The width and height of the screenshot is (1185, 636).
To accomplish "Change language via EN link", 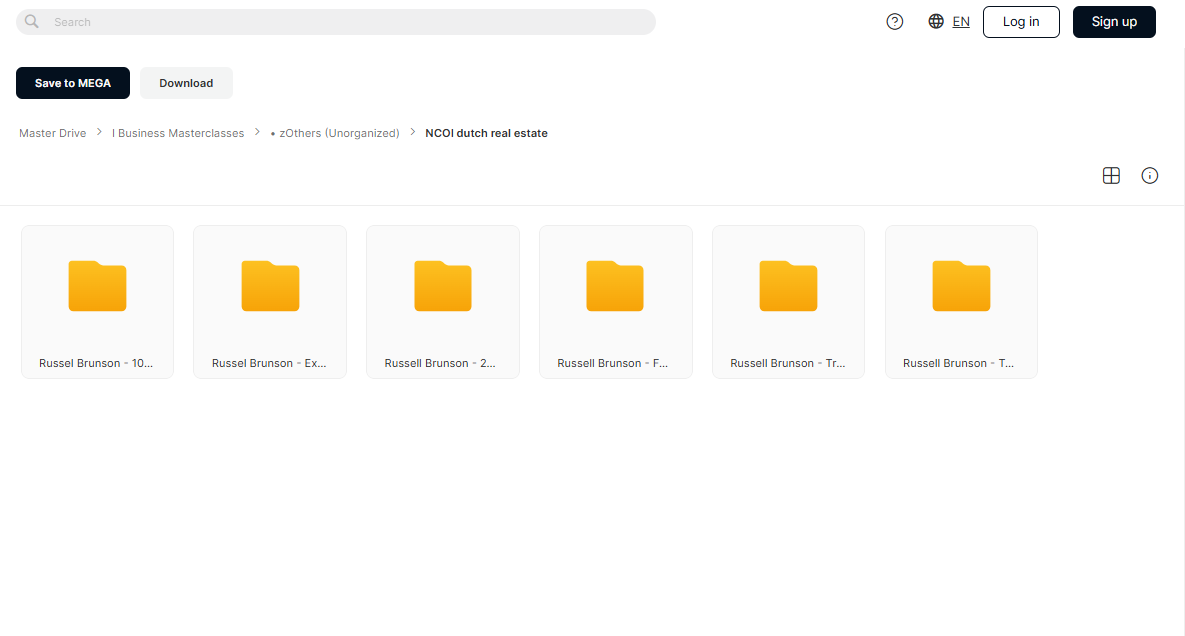I will 961,22.
